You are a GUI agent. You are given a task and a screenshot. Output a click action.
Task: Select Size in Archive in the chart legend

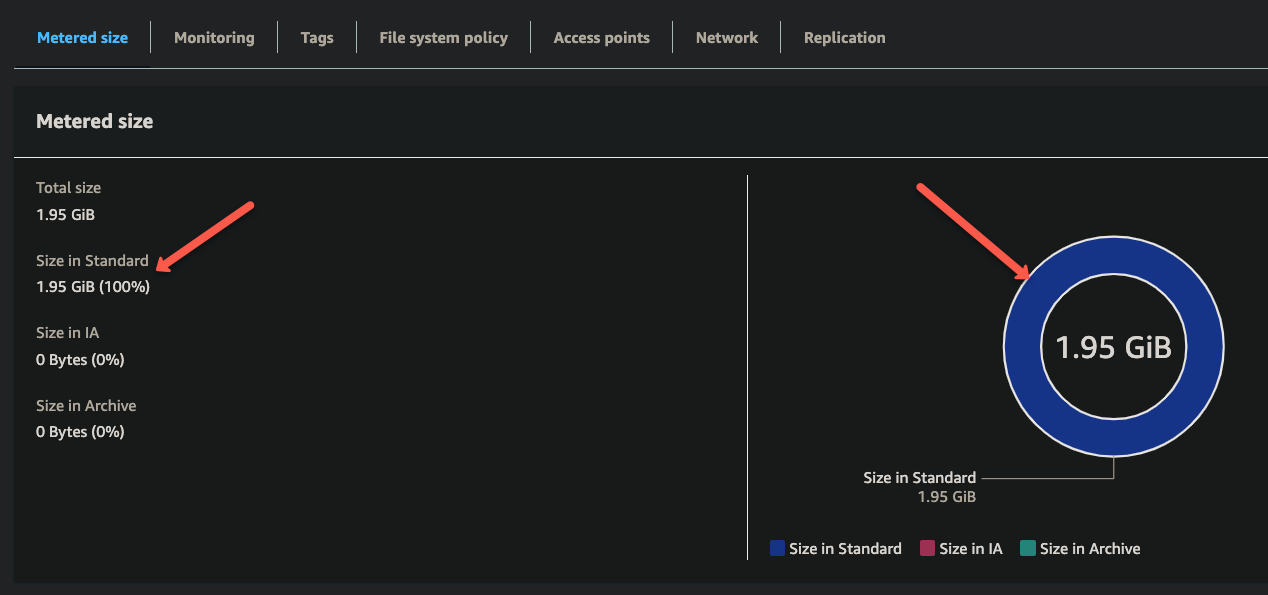point(1090,548)
